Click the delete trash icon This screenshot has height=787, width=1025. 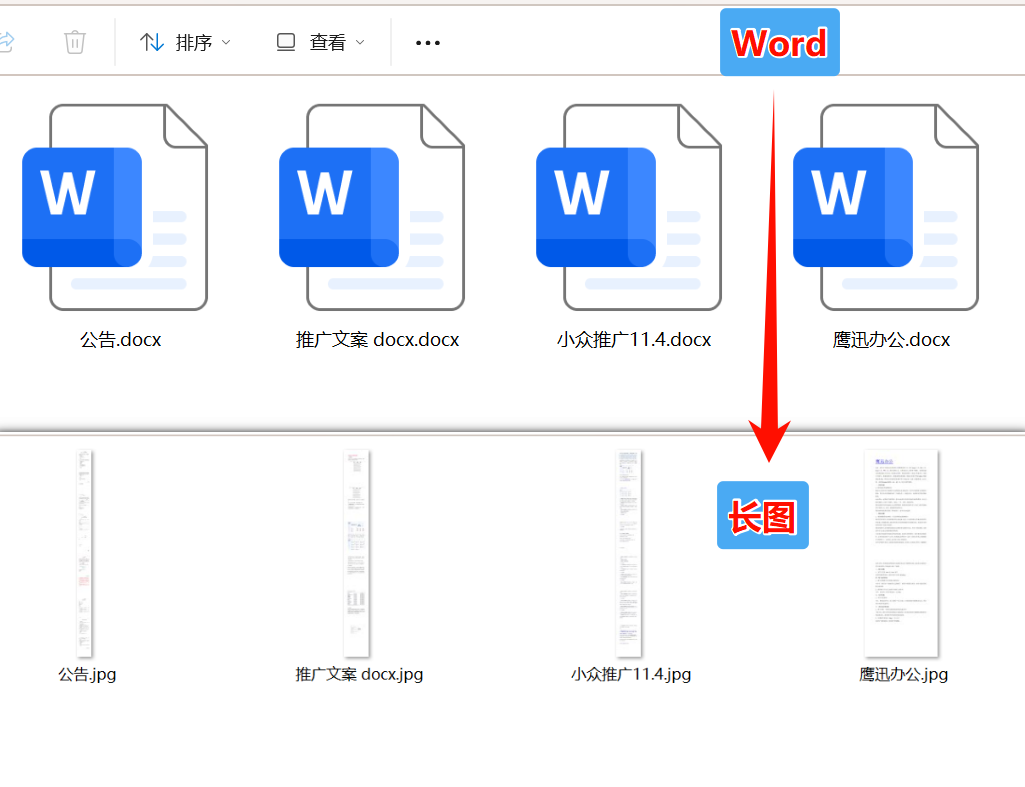point(74,42)
